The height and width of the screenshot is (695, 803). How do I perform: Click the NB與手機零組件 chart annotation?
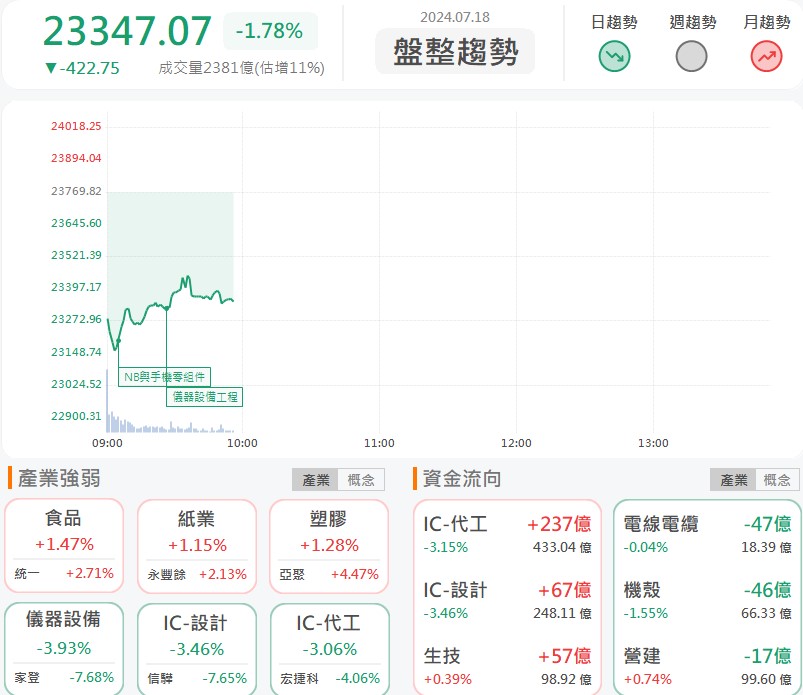164,377
